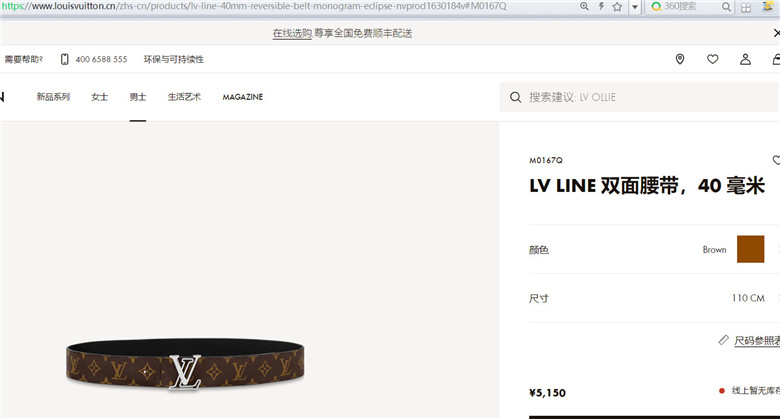Expand the bookmark dropdown arrow next to star
The height and width of the screenshot is (419, 780).
pos(635,7)
